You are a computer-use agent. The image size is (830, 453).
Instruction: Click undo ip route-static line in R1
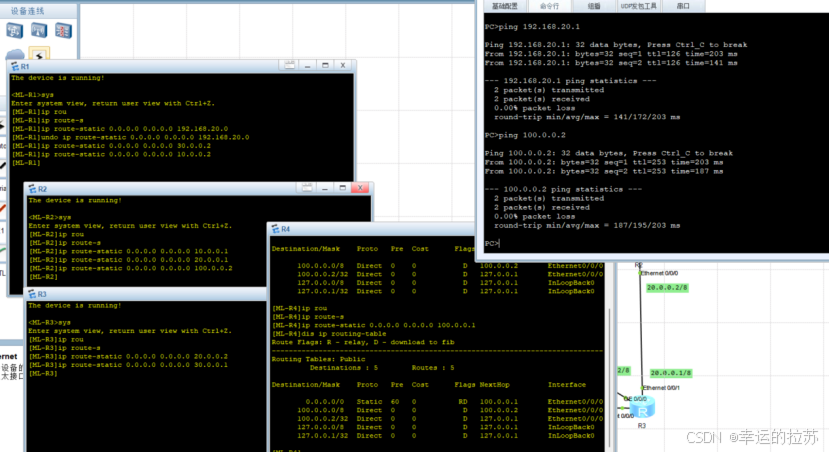pos(130,138)
